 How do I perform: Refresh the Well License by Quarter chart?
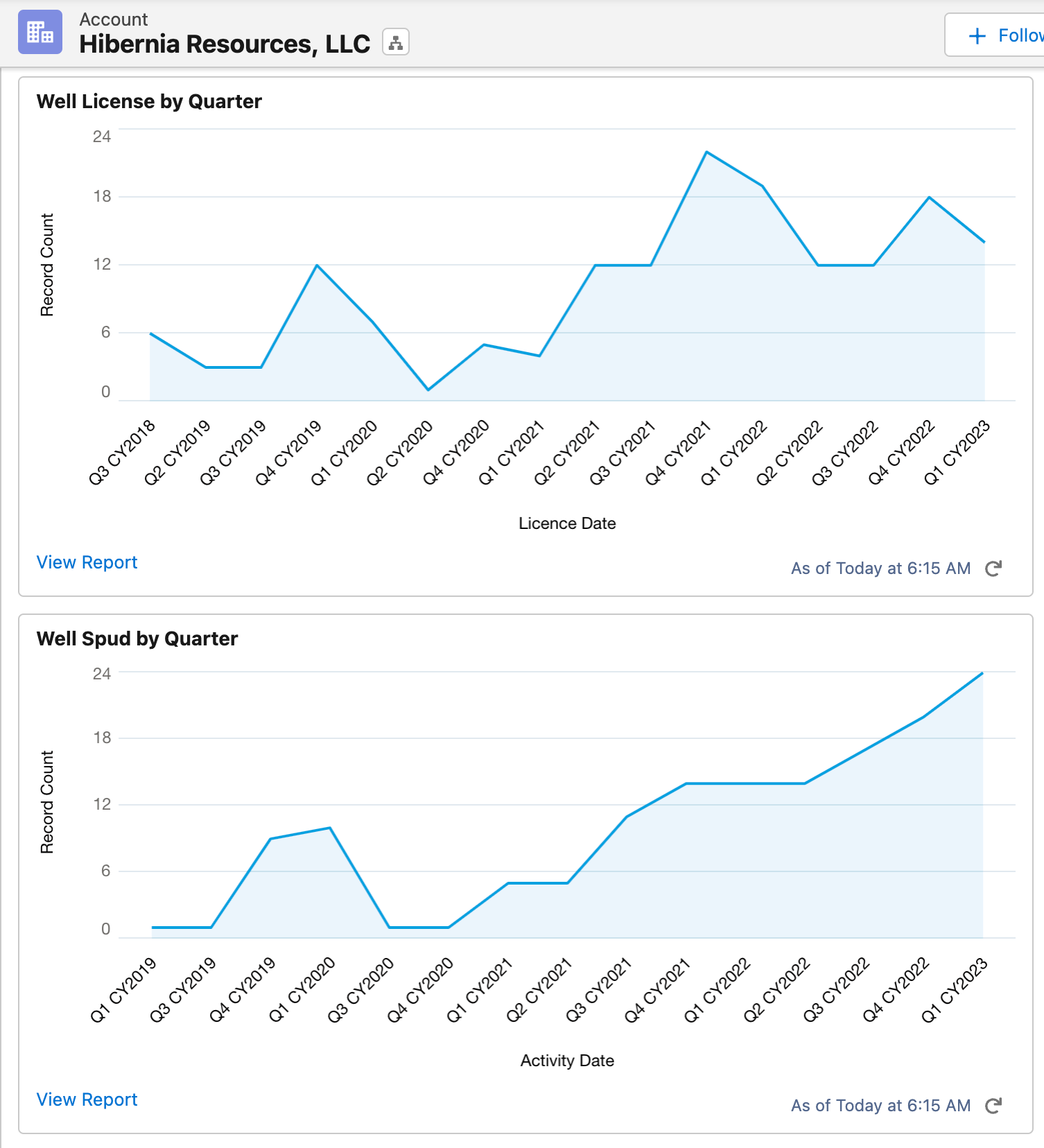pyautogui.click(x=993, y=568)
